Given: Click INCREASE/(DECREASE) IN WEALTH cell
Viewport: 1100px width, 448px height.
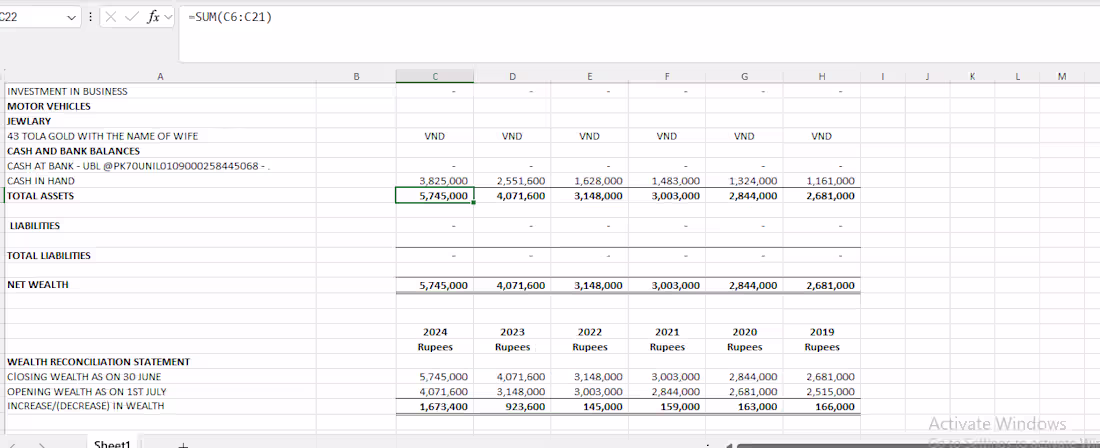Looking at the screenshot, I should click(x=161, y=406).
